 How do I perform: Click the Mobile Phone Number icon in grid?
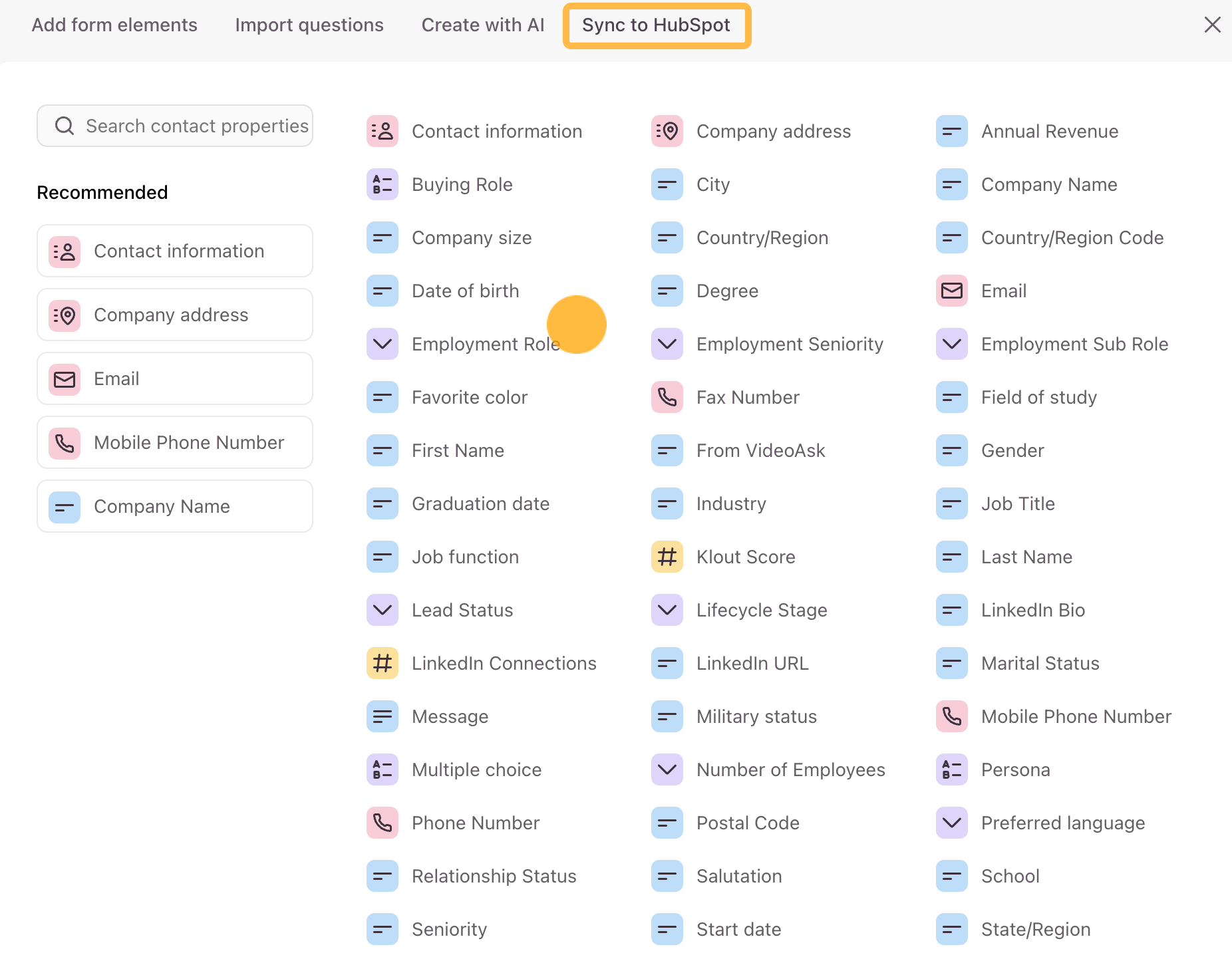pos(952,716)
